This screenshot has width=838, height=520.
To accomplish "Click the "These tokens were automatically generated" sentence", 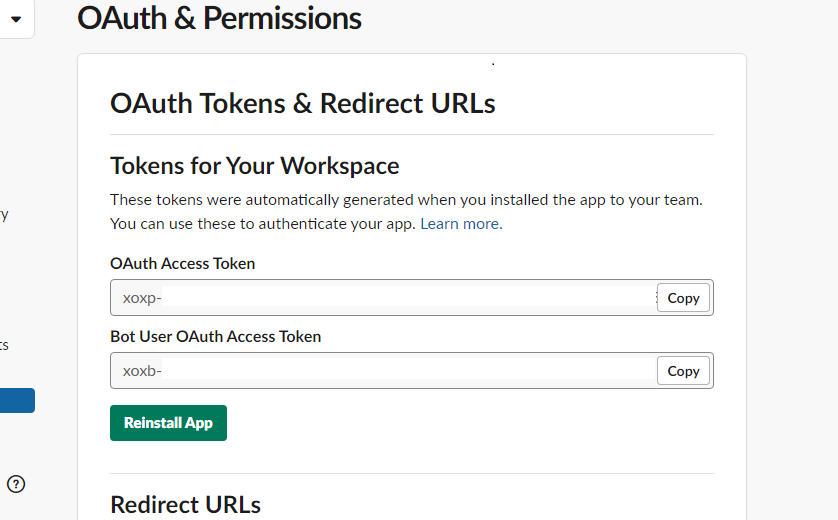I will (406, 200).
